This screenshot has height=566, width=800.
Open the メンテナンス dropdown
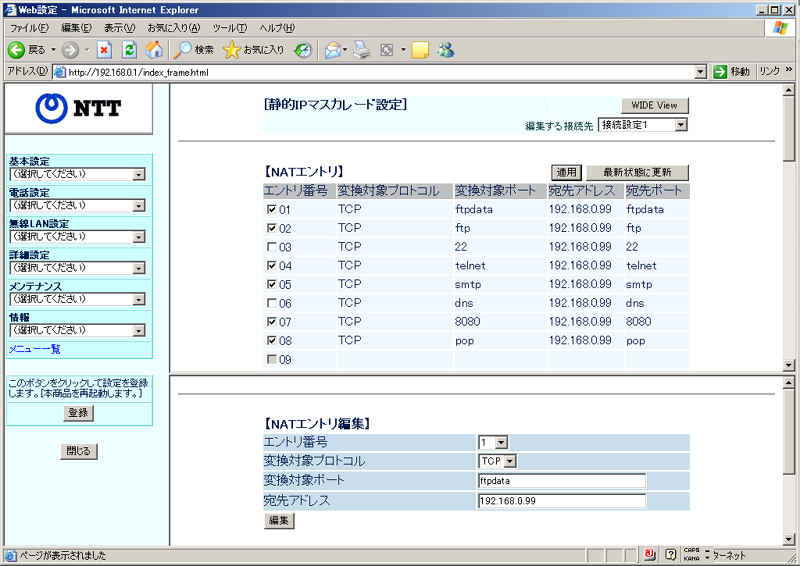click(78, 299)
